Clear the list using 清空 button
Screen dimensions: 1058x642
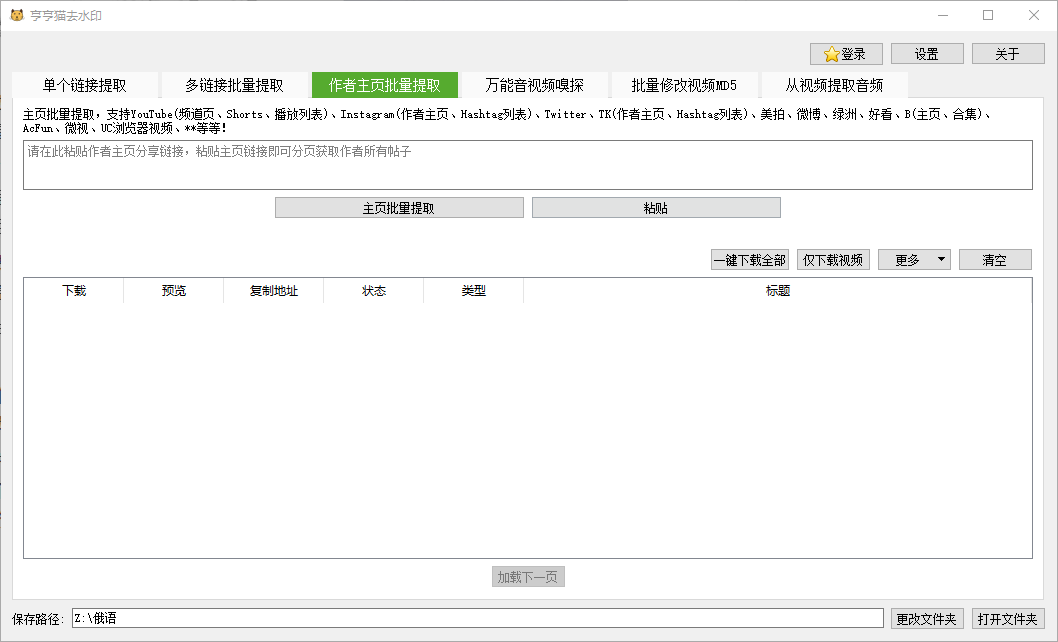tap(995, 258)
